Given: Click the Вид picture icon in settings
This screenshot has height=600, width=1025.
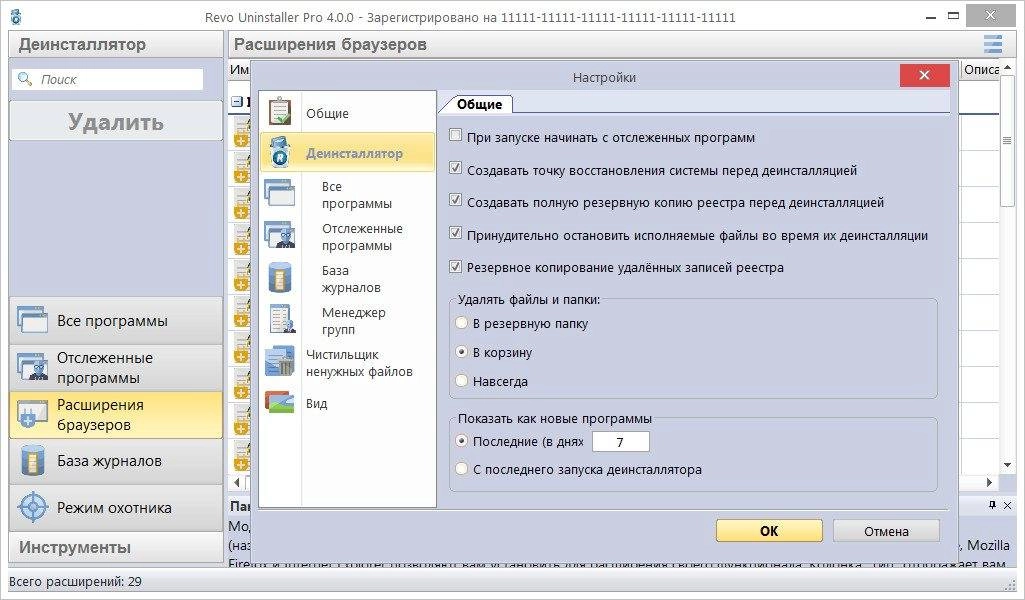Looking at the screenshot, I should click(280, 402).
